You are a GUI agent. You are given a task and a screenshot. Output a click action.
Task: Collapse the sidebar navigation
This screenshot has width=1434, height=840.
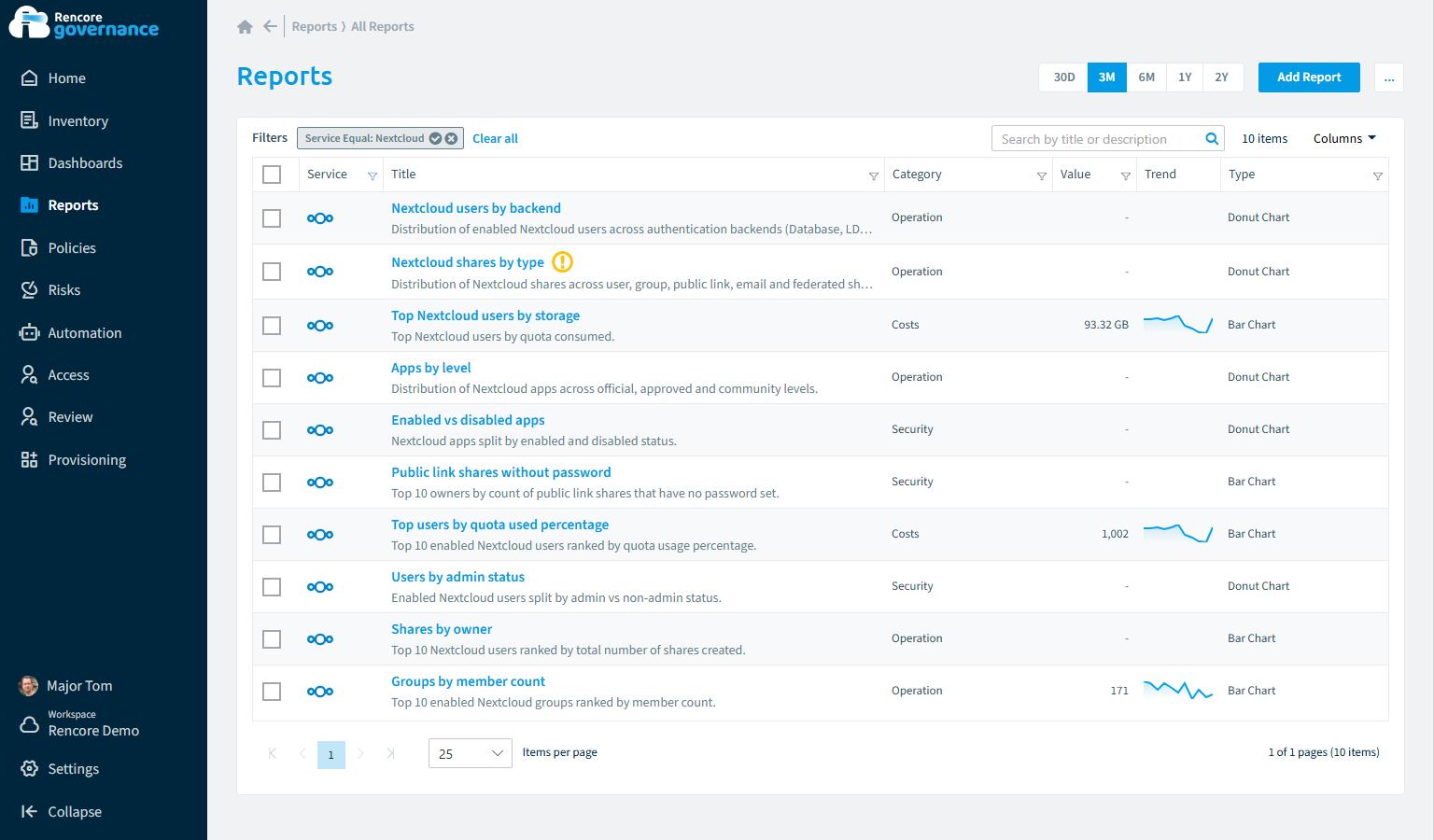[x=62, y=812]
